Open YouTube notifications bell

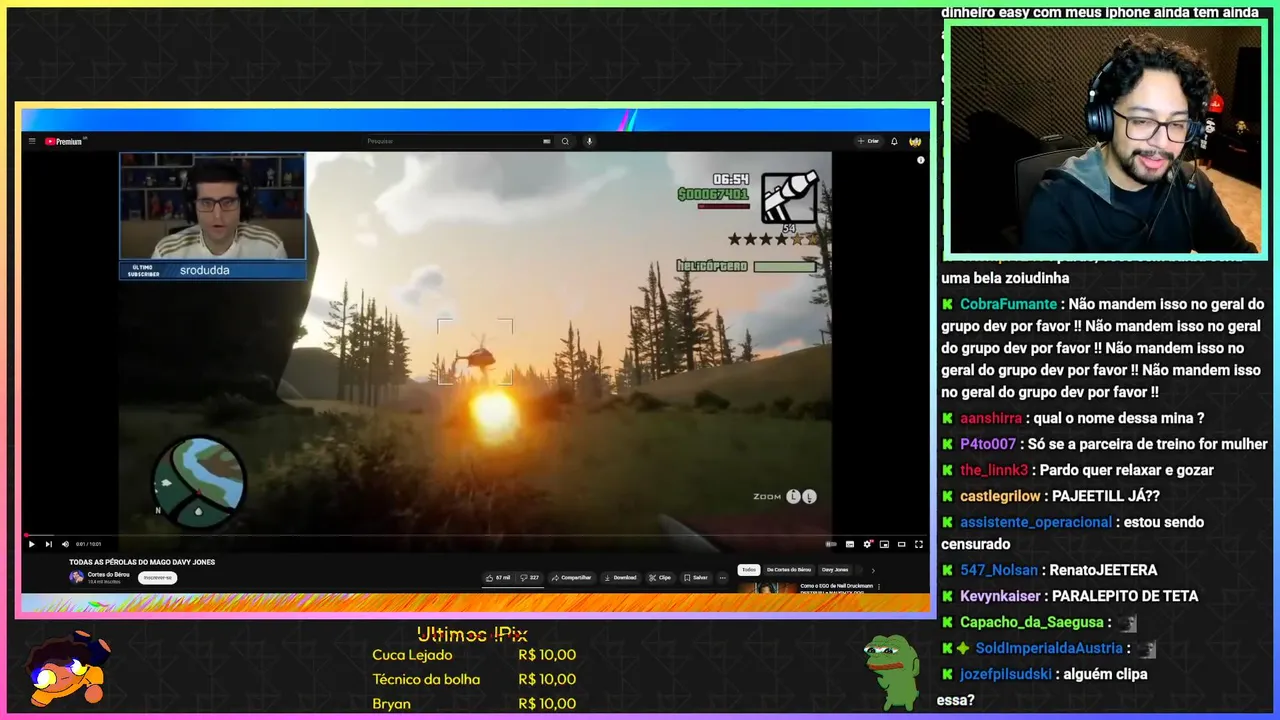click(x=894, y=141)
